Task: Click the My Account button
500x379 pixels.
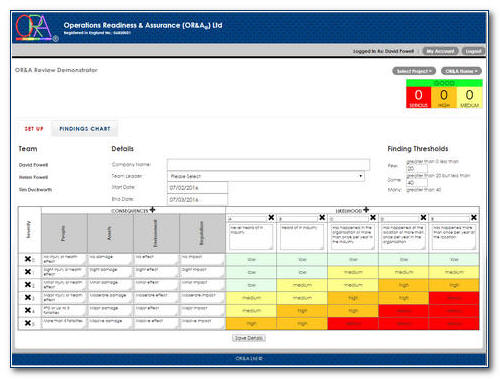Action: coord(440,51)
